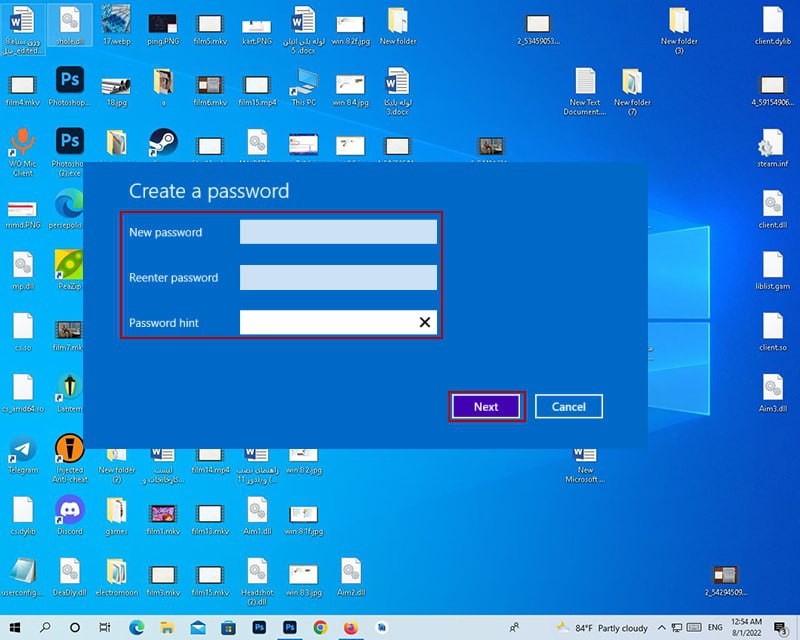Screen dimensions: 800x640
Task: Select the PeaZip desktop shortcut
Action: (69, 268)
